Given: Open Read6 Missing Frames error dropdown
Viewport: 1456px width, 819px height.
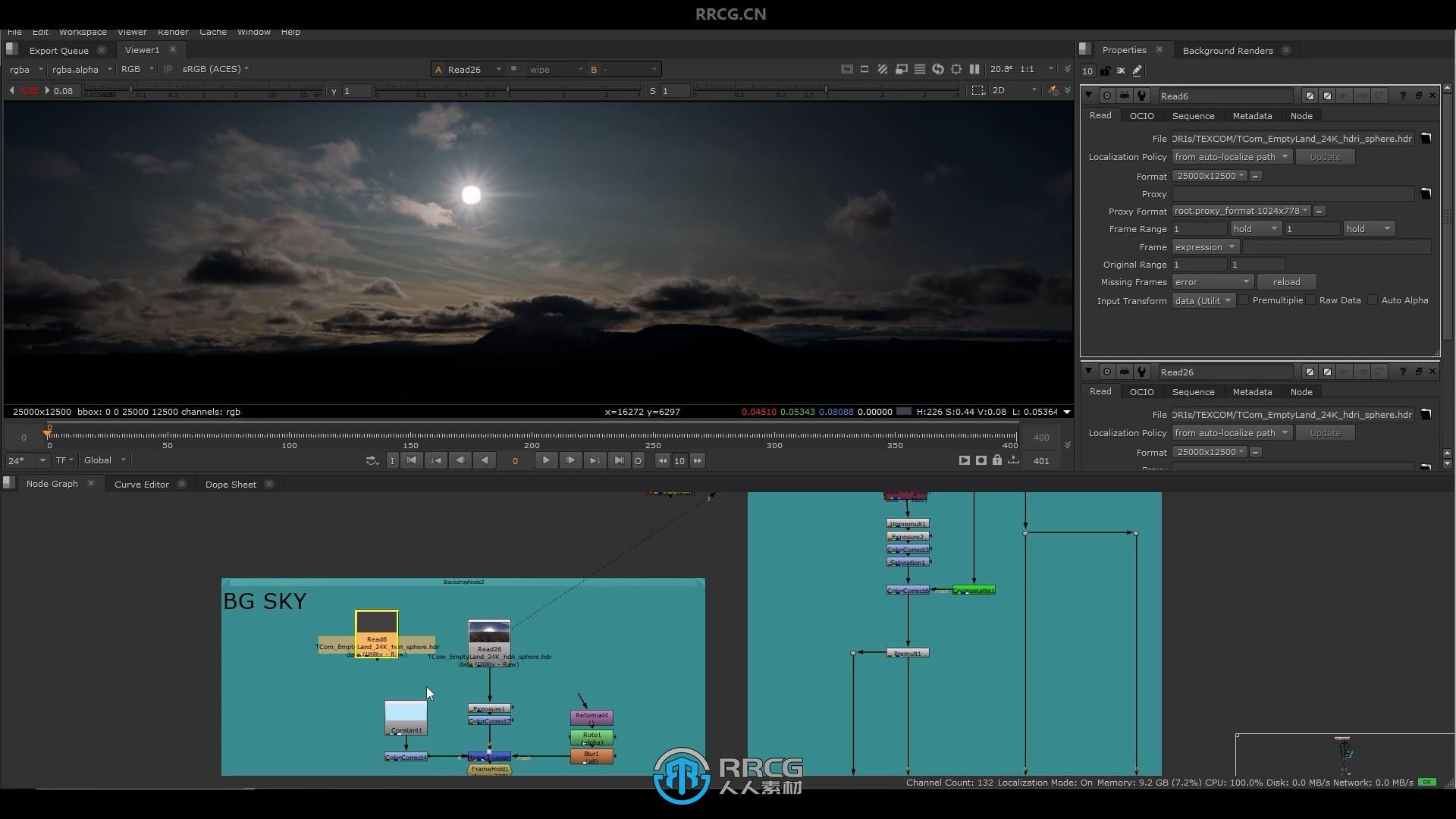Looking at the screenshot, I should (1212, 282).
